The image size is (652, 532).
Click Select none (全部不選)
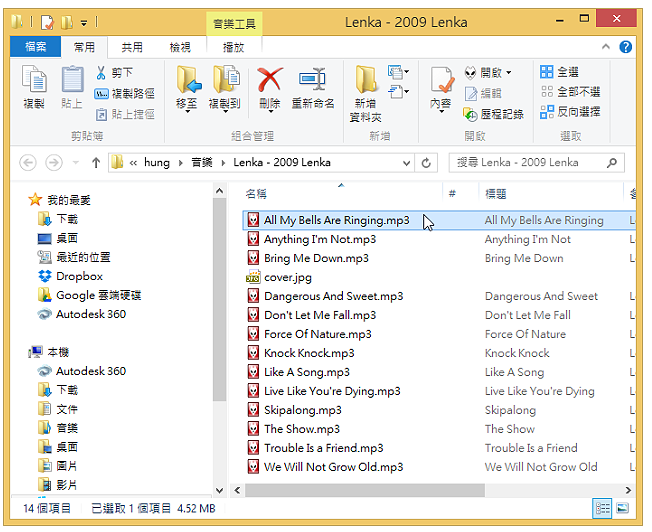tap(570, 92)
